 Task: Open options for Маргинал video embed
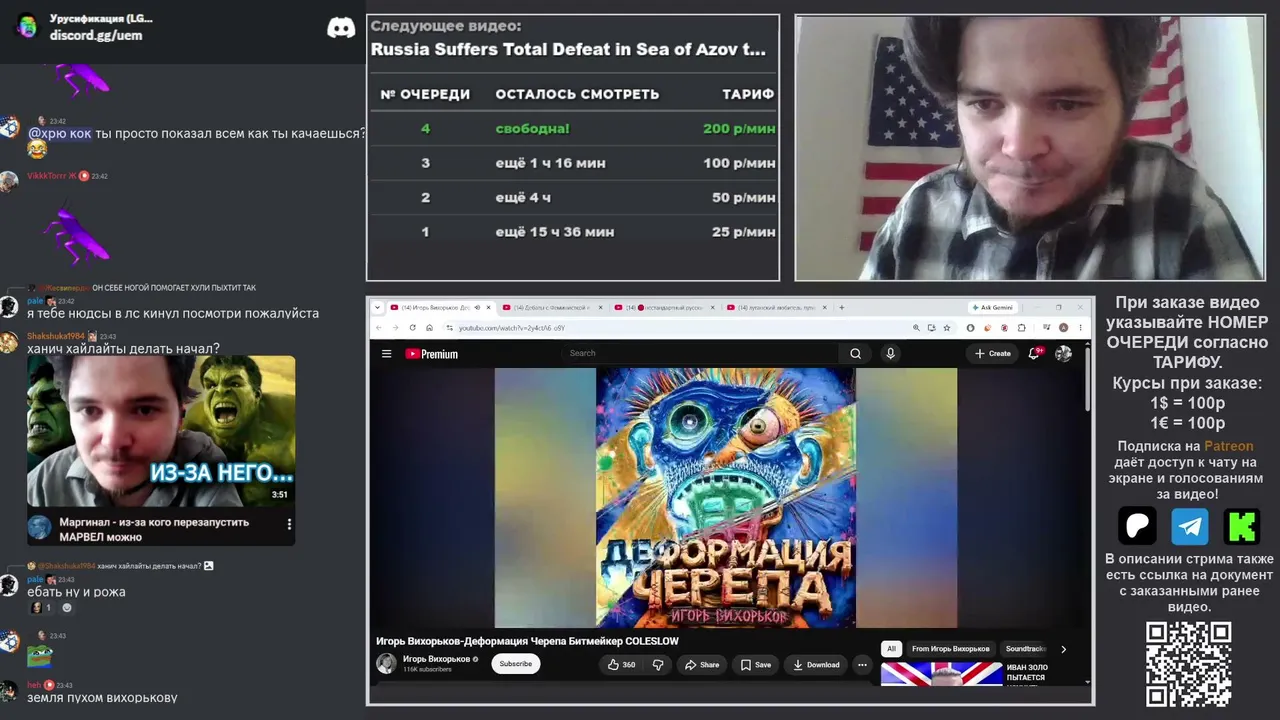pos(289,524)
